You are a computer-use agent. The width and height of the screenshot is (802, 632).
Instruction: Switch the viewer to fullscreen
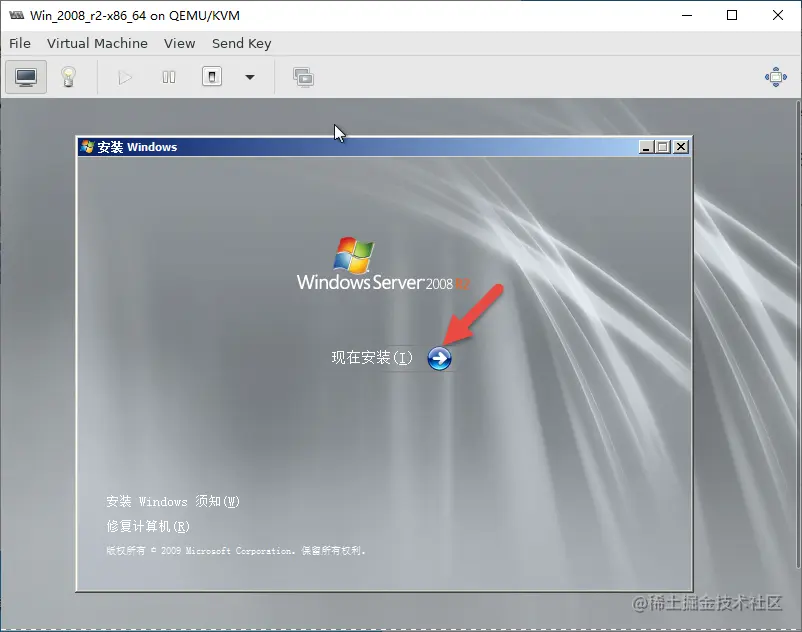[776, 77]
